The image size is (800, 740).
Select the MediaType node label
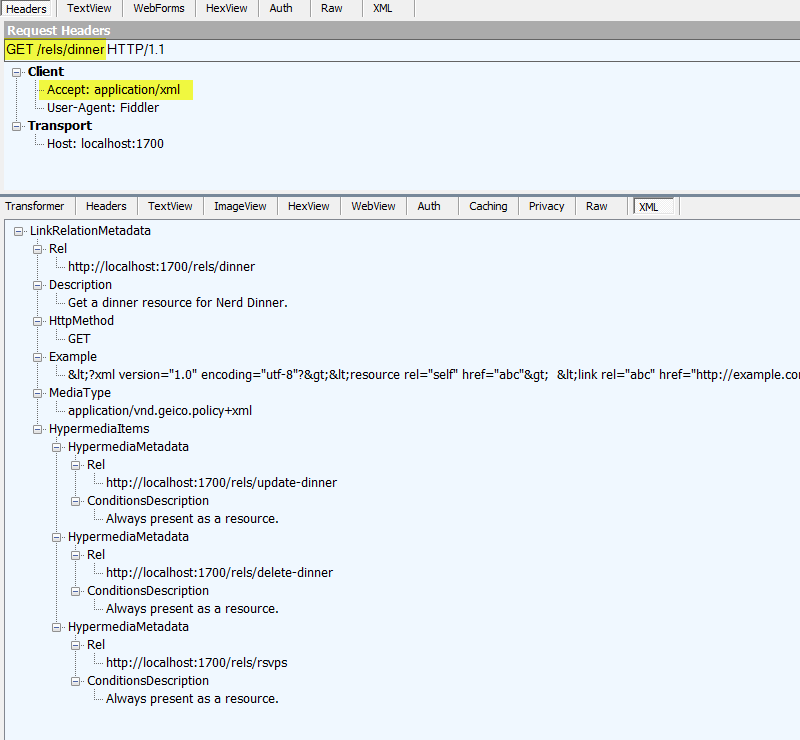[x=80, y=393]
